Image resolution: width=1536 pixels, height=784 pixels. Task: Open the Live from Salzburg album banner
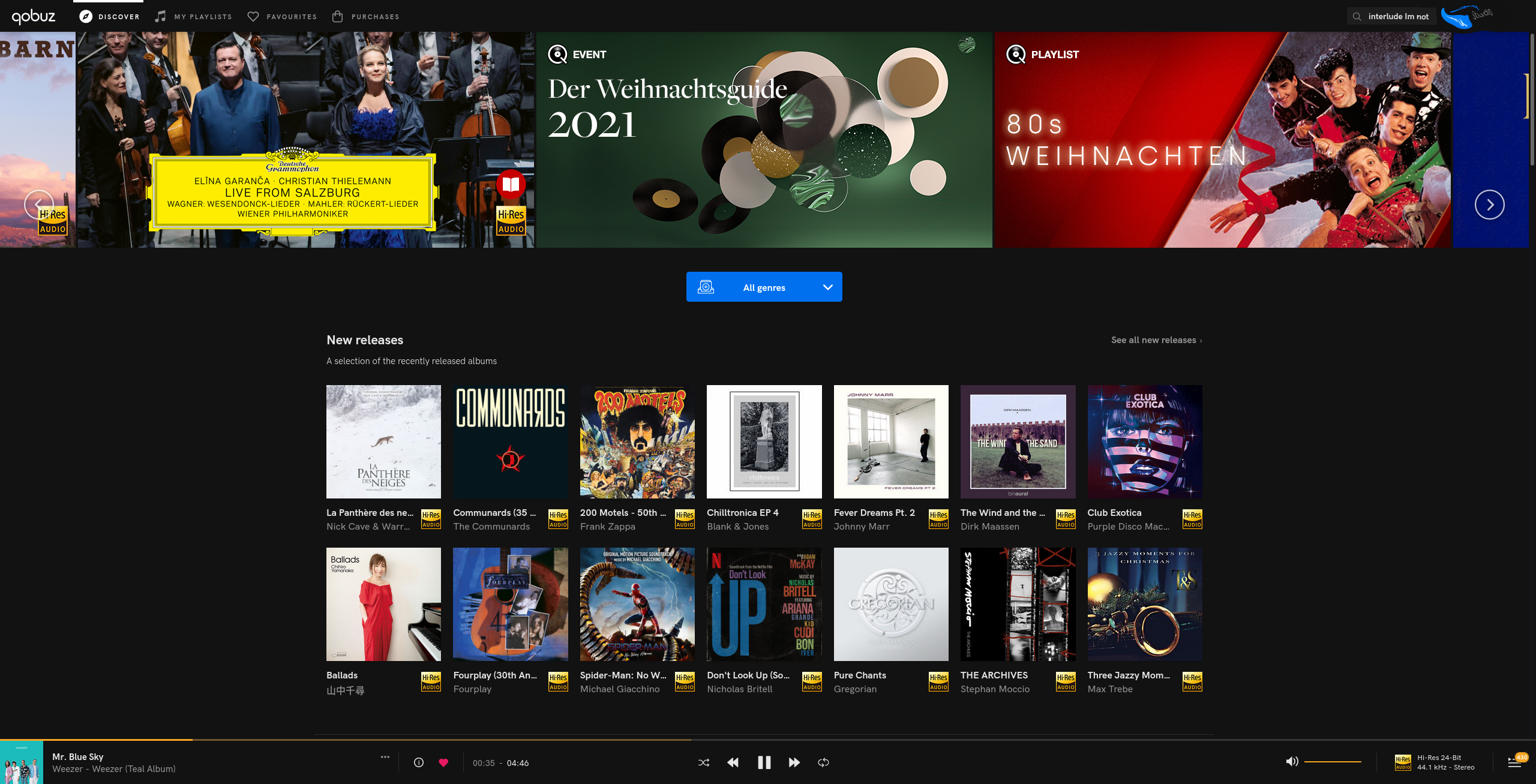coord(306,139)
